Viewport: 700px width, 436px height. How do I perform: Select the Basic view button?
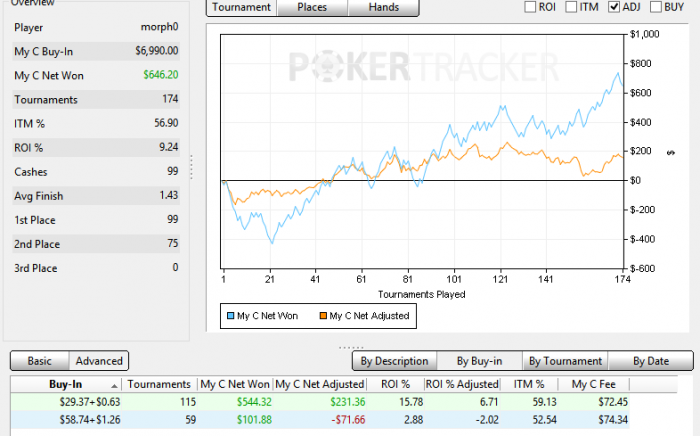coord(40,361)
